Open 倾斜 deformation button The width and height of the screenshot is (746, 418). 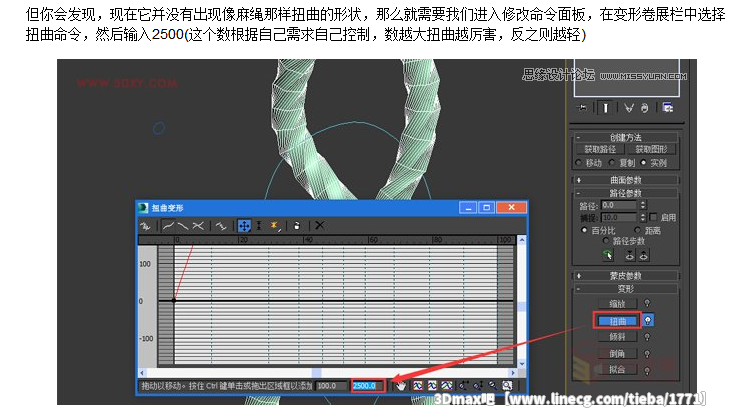617,337
